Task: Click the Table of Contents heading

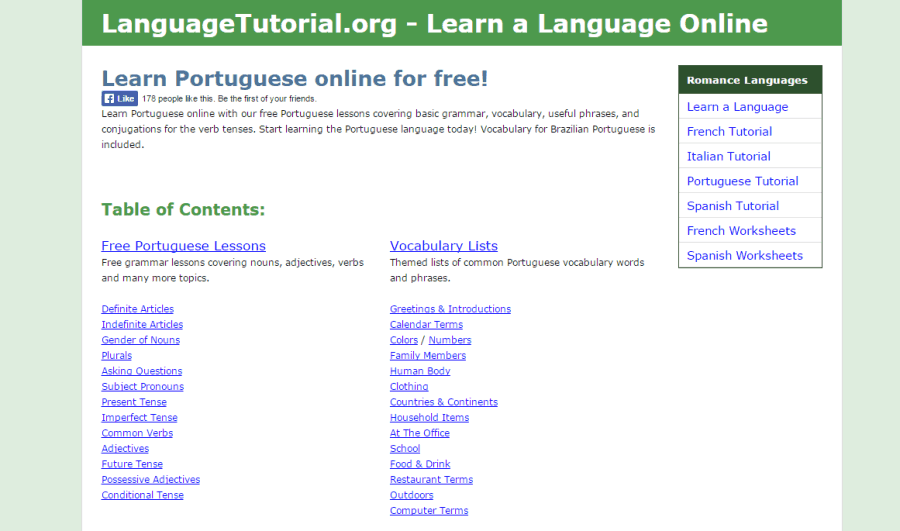Action: (x=184, y=210)
